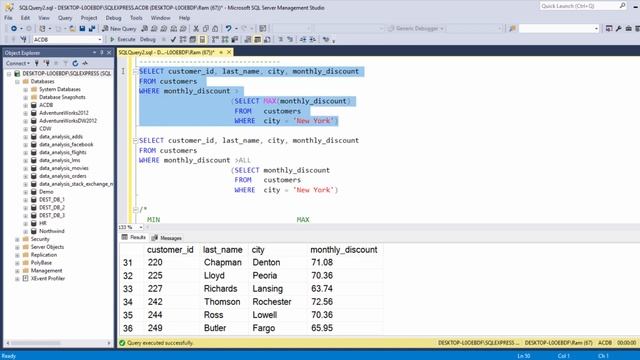Expand the ACDB database node
The width and height of the screenshot is (640, 360).
(26, 105)
